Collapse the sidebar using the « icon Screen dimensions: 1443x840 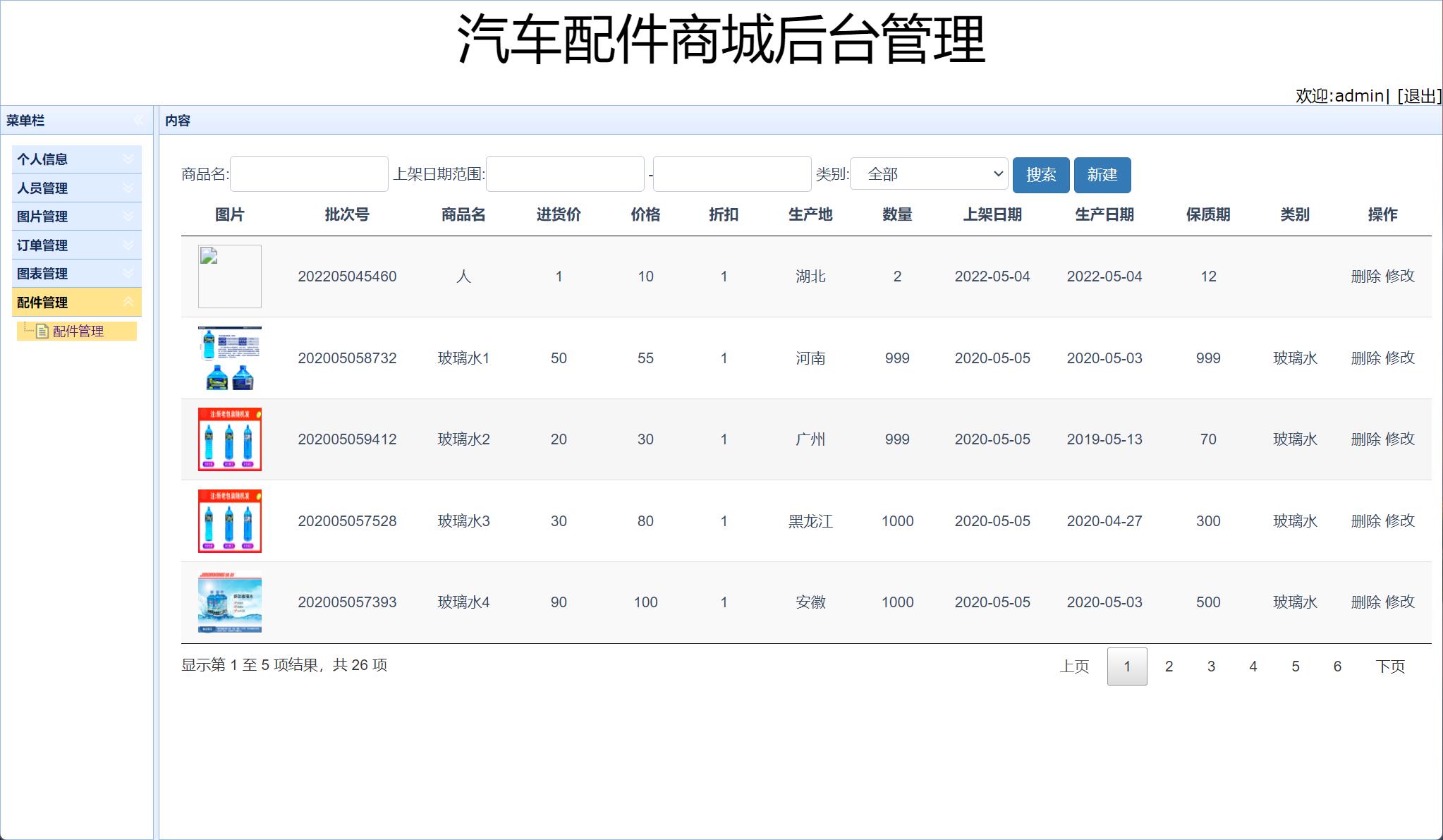point(139,120)
